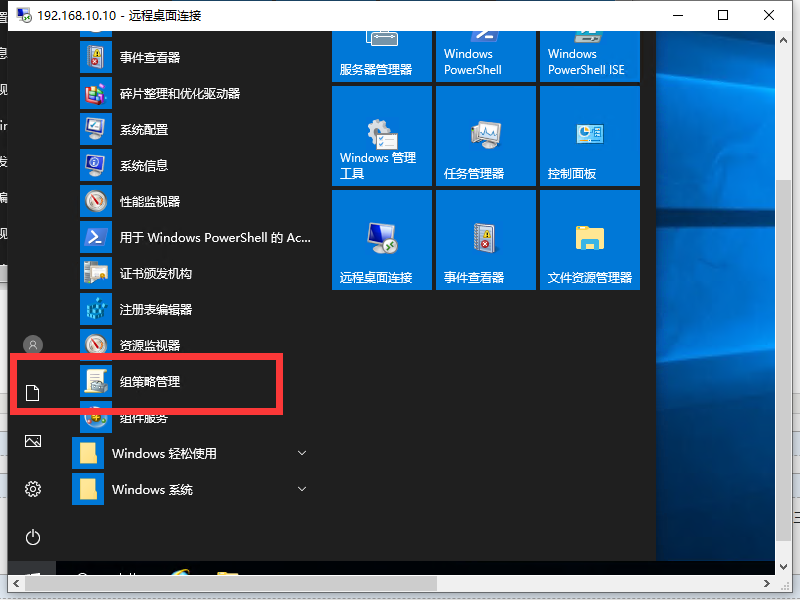Launch the Remote Desktop Connection (远程桌面连接) tile

(382, 240)
